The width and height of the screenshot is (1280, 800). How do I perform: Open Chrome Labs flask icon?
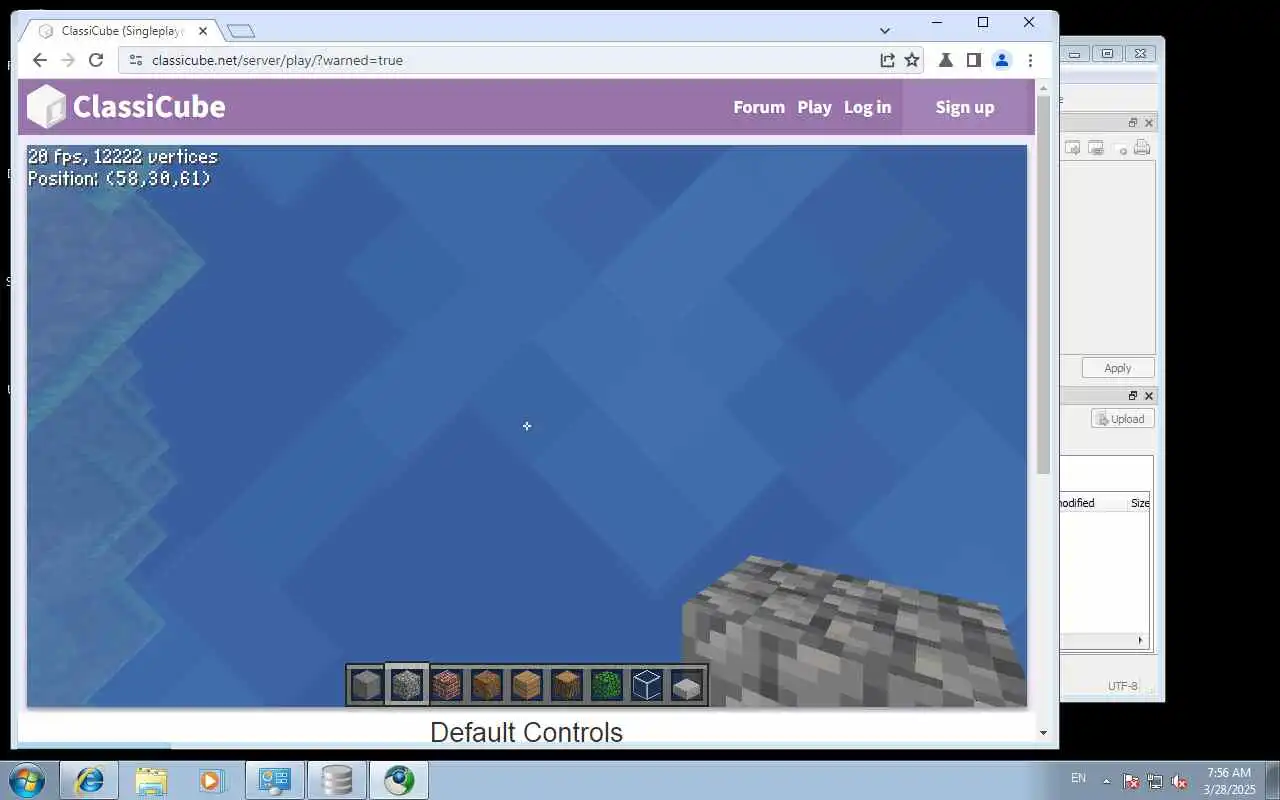coord(945,60)
